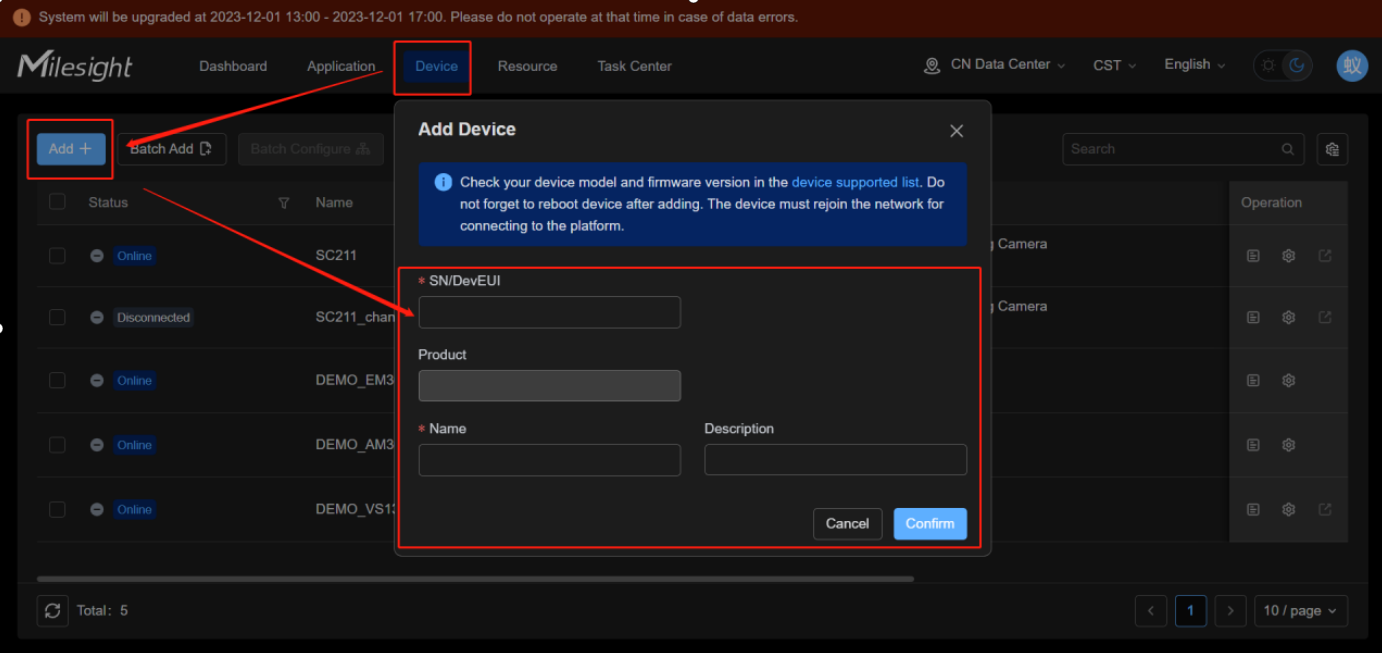Open settings gear for the DEMO_VS1 row
This screenshot has width=1382, height=653.
coord(1289,509)
